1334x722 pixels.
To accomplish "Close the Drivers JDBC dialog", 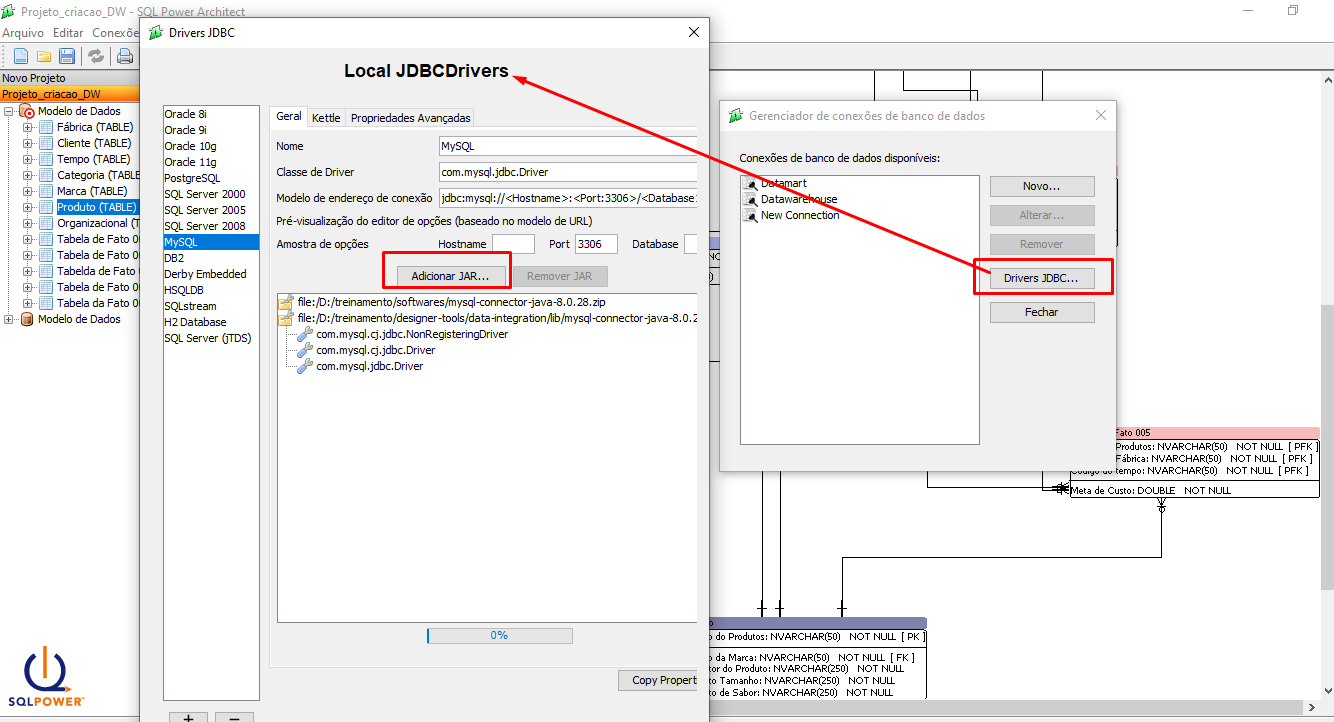I will click(694, 32).
